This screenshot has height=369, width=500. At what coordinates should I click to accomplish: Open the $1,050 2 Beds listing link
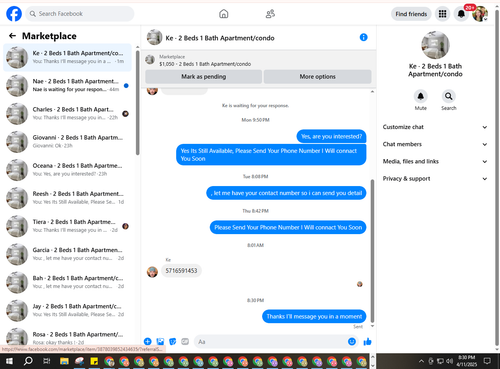tap(205, 64)
